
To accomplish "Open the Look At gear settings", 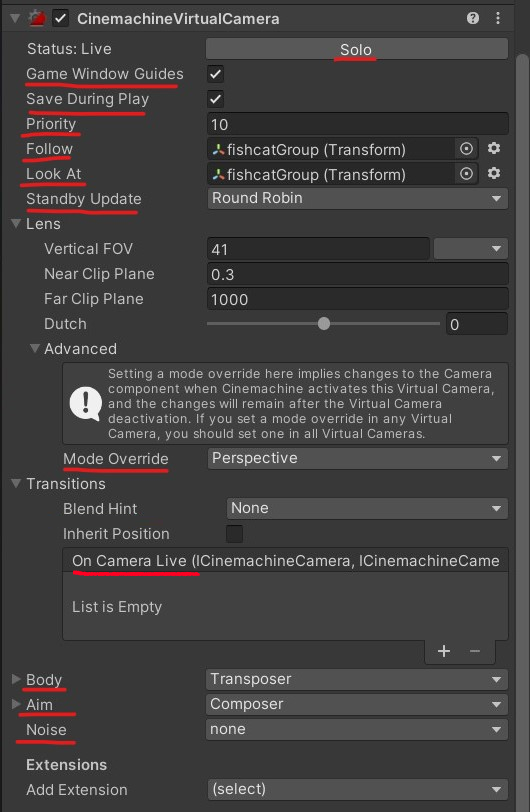I will [x=494, y=173].
